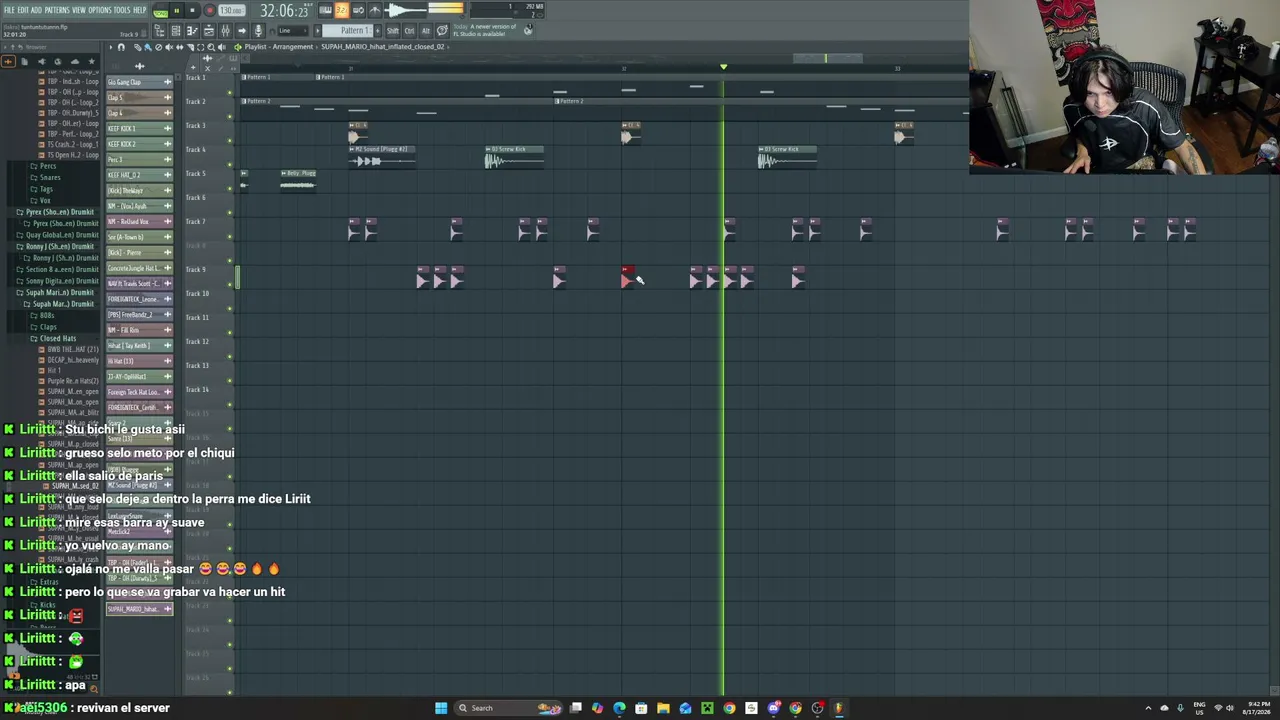Toggle the playlist magnet snap icon

122,47
